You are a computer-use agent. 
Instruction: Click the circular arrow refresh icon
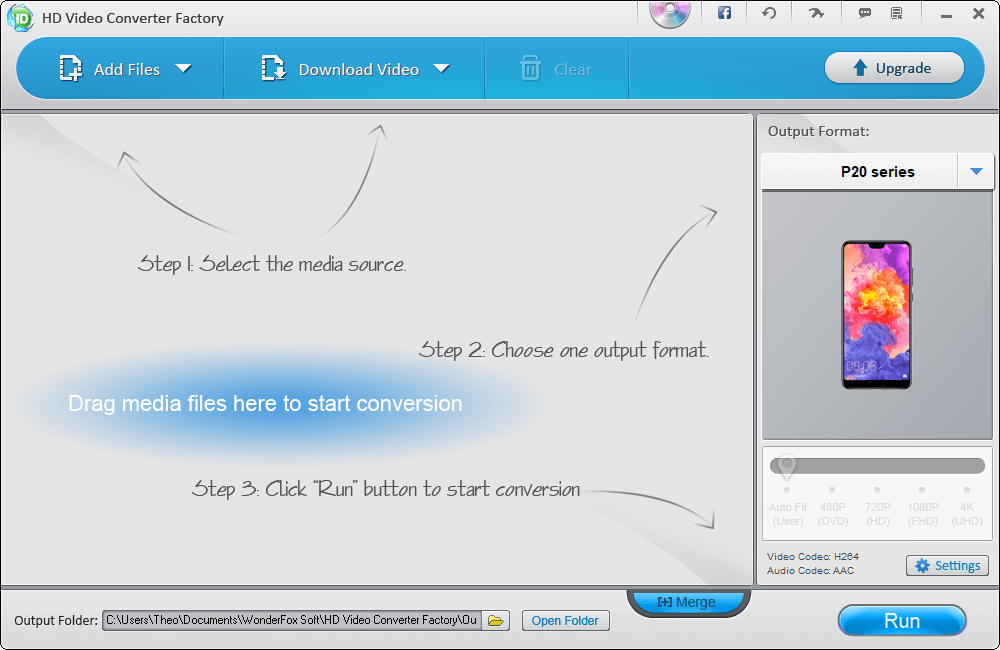coord(769,13)
